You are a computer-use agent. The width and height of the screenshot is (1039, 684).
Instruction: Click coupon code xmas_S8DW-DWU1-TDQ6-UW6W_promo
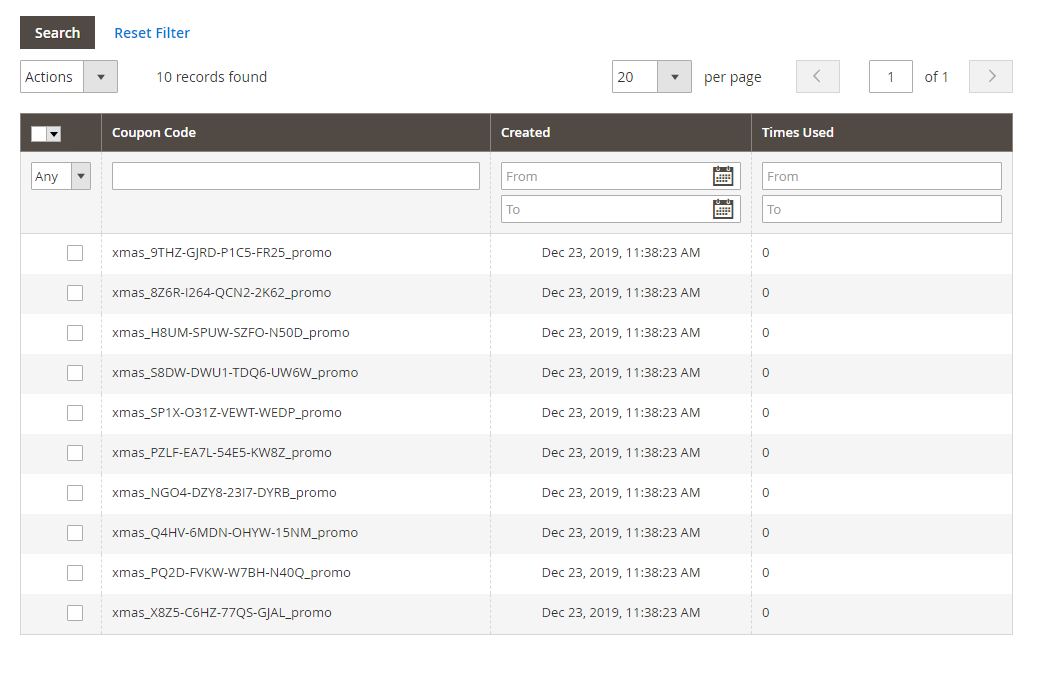coord(235,372)
